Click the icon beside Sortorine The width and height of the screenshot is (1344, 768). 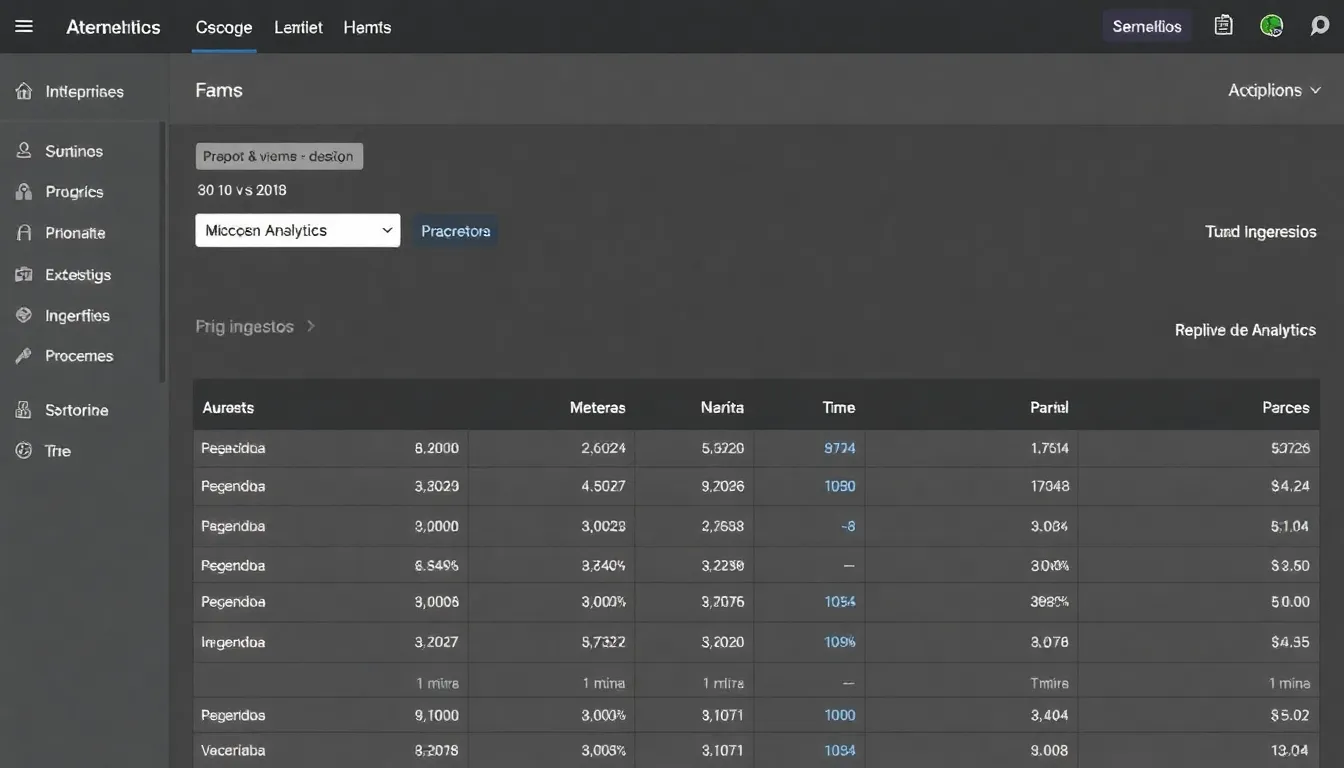(24, 410)
